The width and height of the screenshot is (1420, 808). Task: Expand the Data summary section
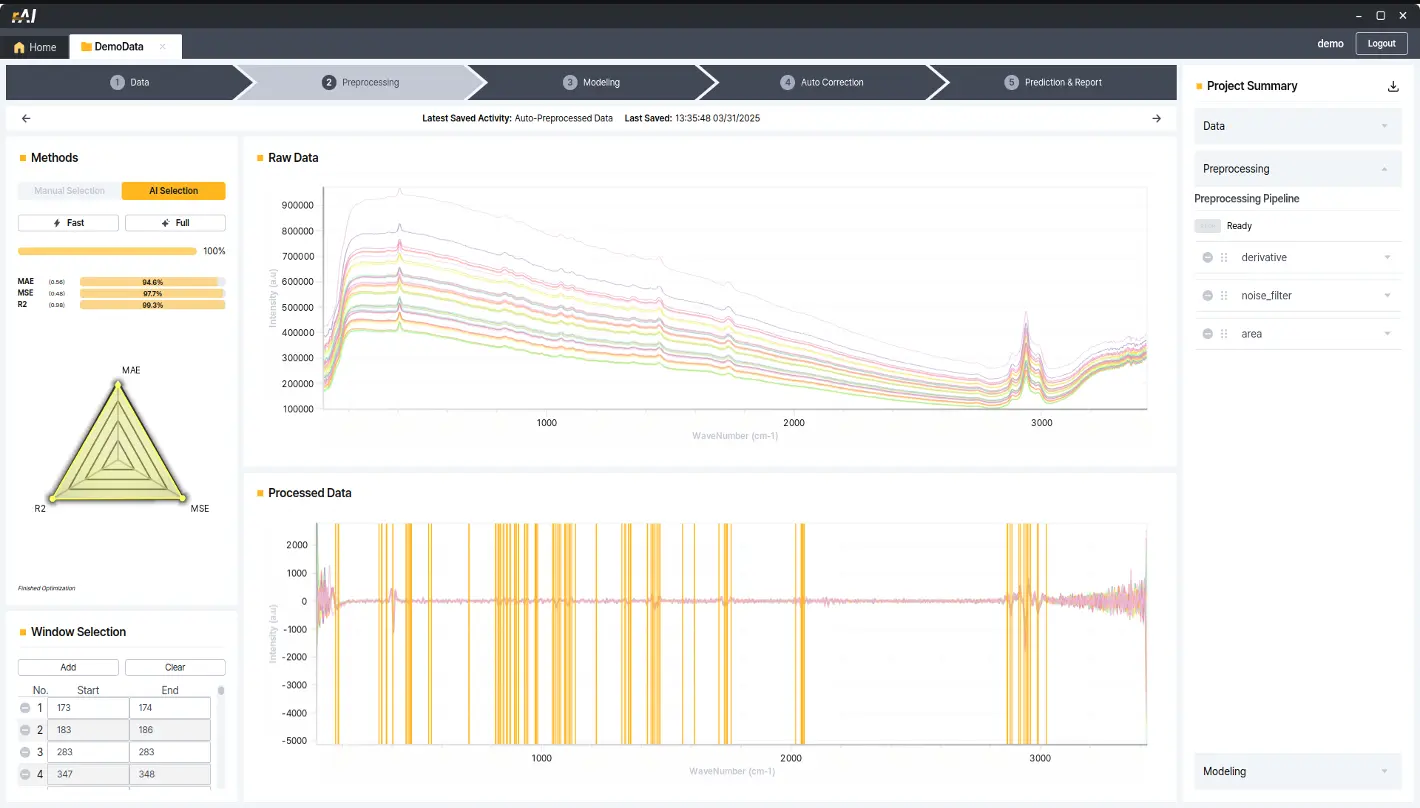[1298, 126]
